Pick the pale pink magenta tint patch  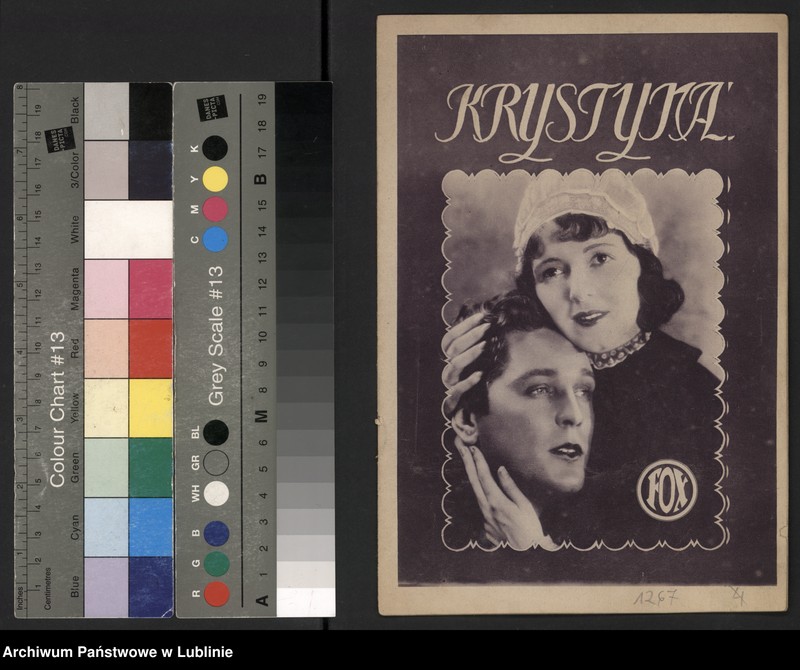point(106,289)
